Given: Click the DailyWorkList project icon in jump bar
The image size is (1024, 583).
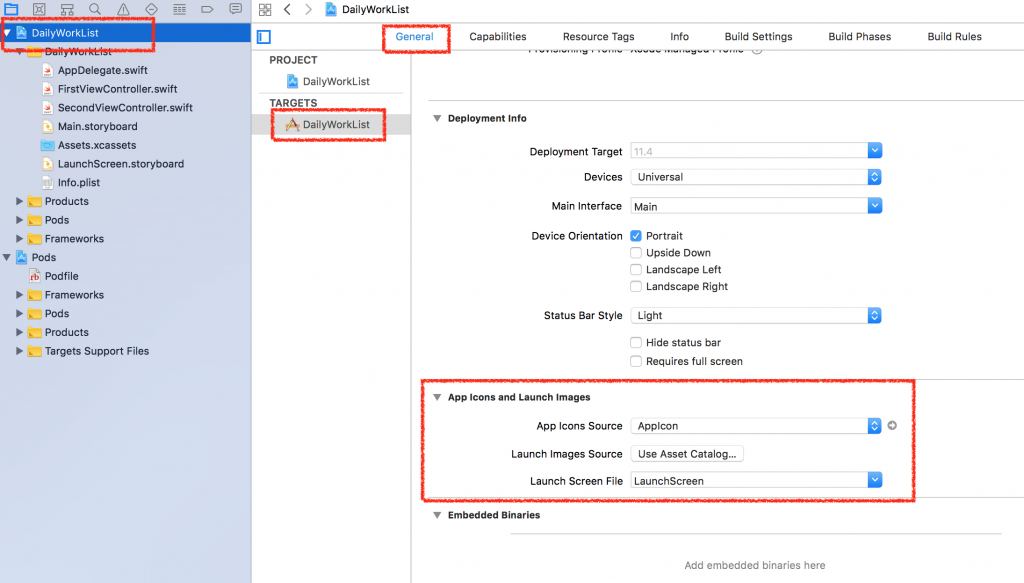Looking at the screenshot, I should tap(331, 9).
